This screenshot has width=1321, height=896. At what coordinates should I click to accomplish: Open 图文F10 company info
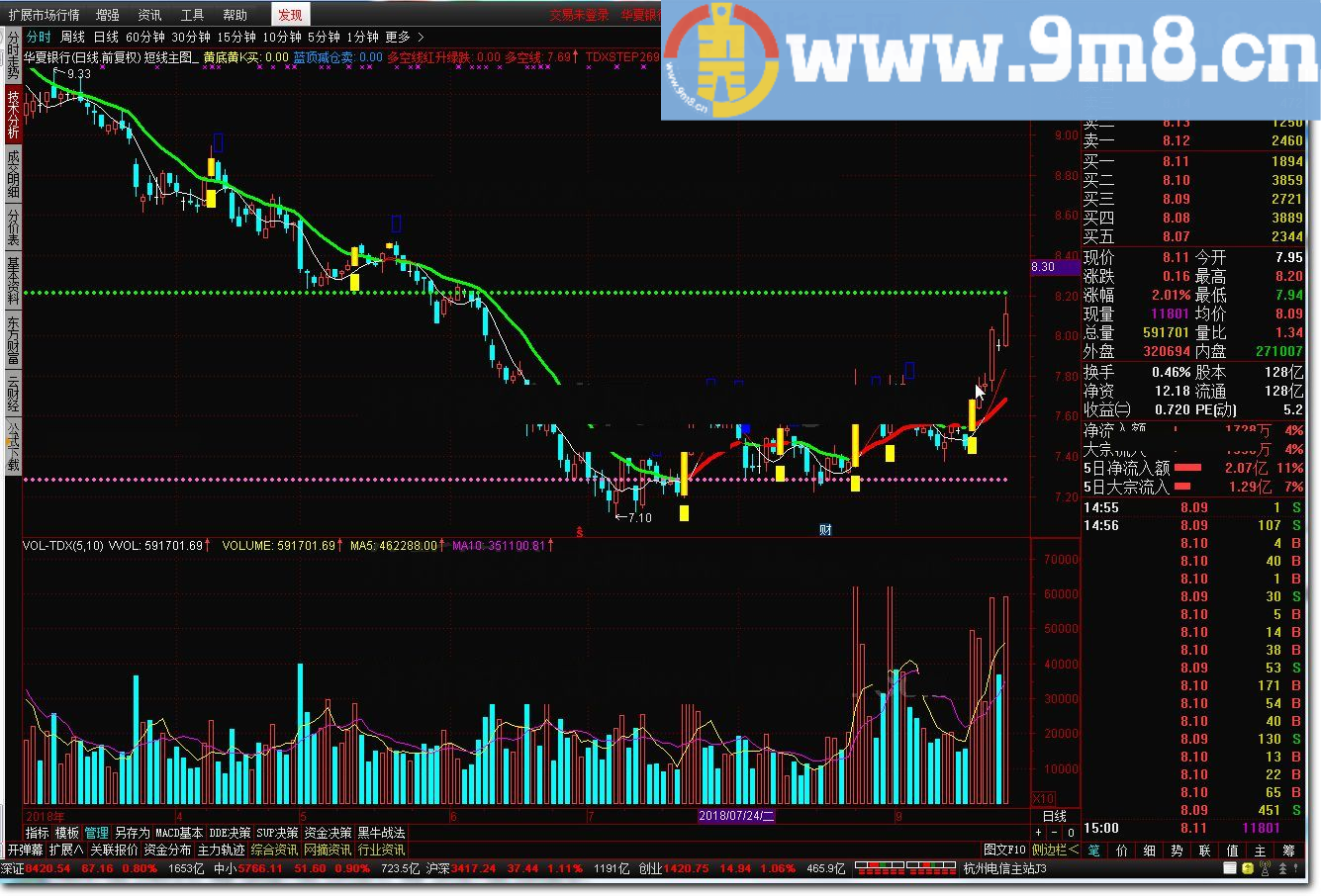(1005, 850)
